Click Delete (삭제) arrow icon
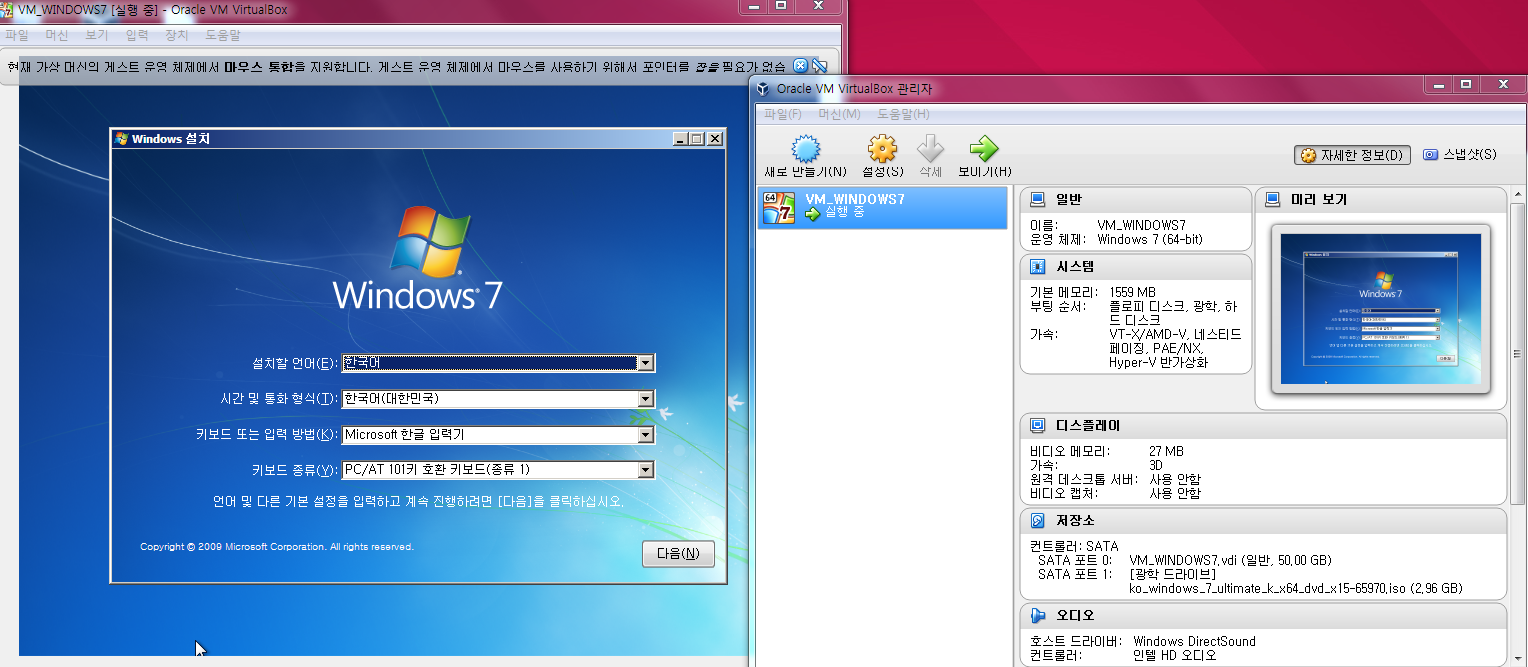This screenshot has height=667, width=1528. [x=931, y=150]
